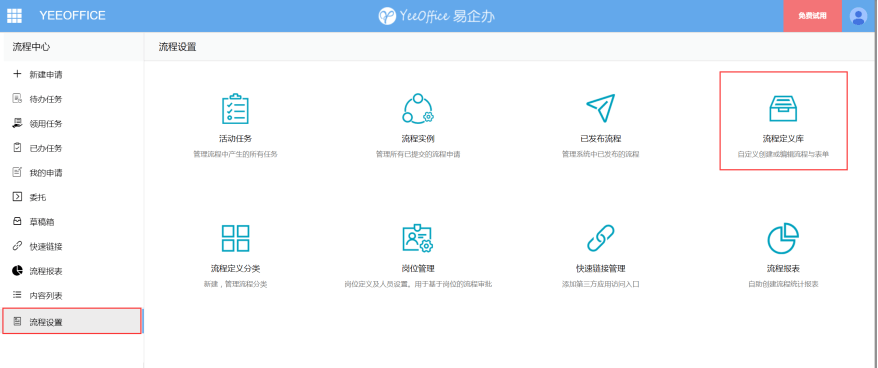Click the 流程定义库 archive box icon
The image size is (878, 368).
(x=783, y=109)
